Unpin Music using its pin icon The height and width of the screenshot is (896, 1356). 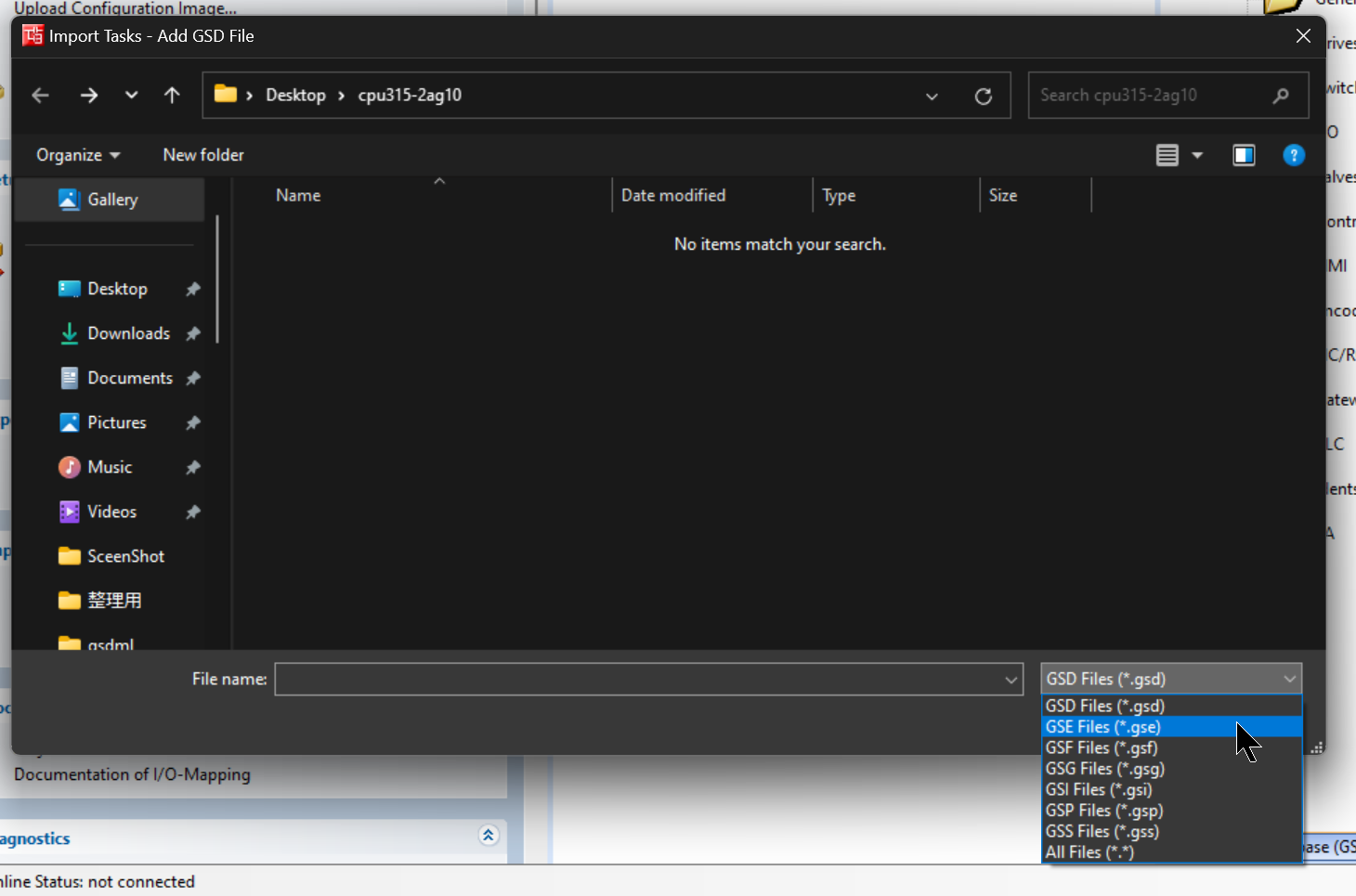coord(193,468)
